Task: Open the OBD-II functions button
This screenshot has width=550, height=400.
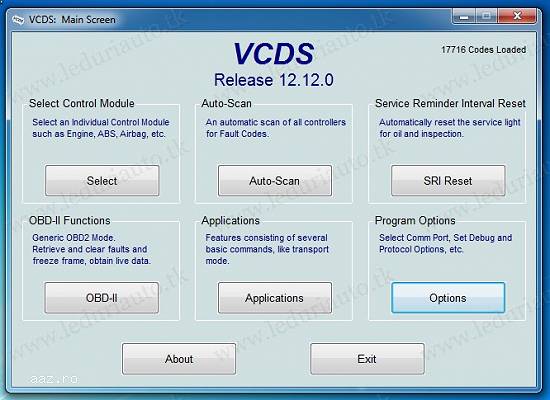Action: tap(102, 298)
